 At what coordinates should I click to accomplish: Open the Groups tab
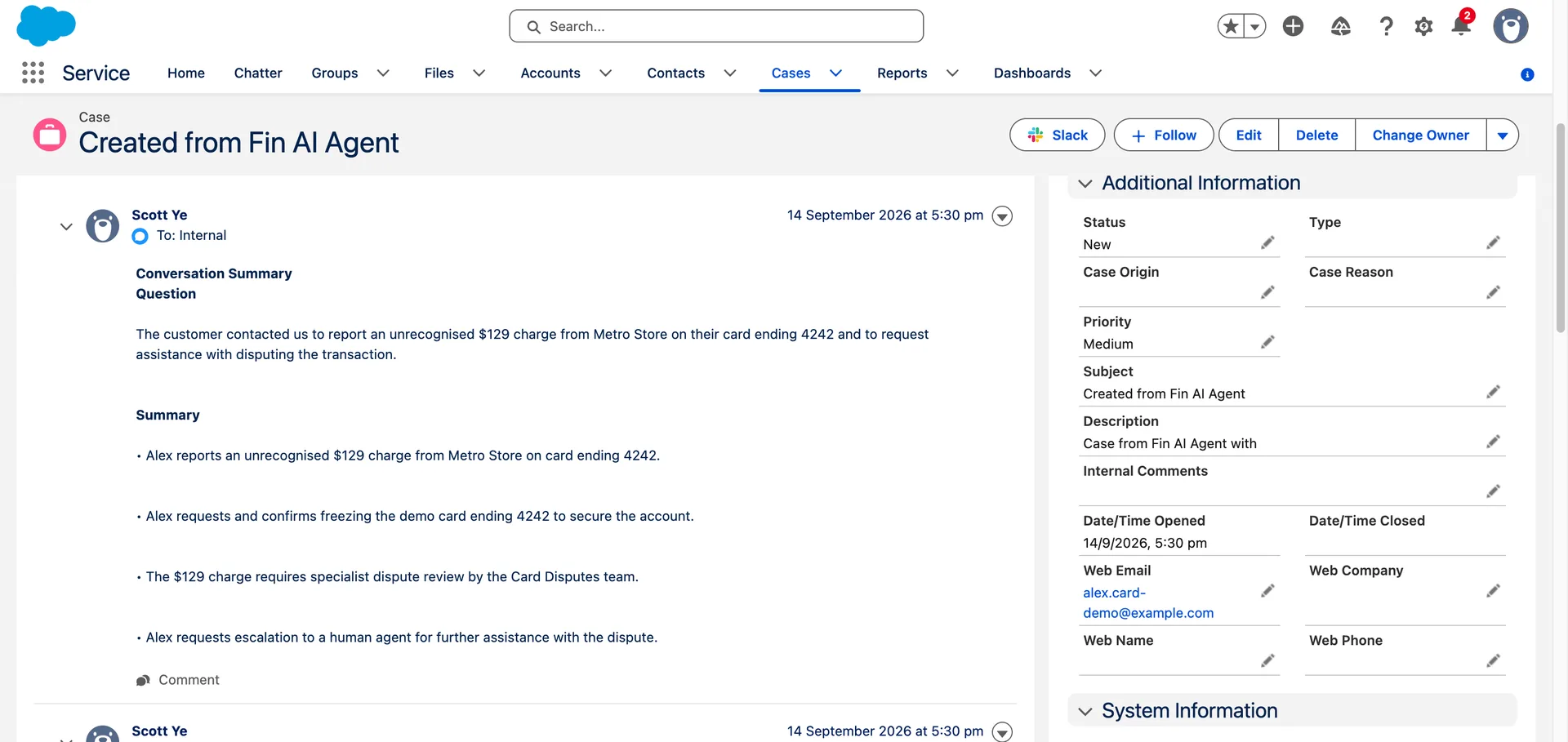click(335, 73)
